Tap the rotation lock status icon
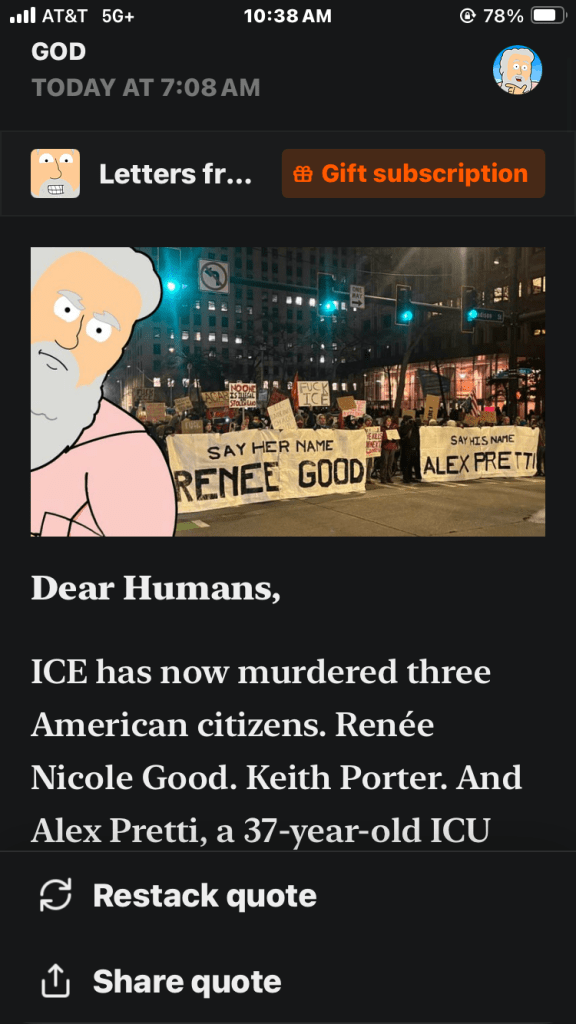Screen dimensions: 576x1024 point(468,16)
